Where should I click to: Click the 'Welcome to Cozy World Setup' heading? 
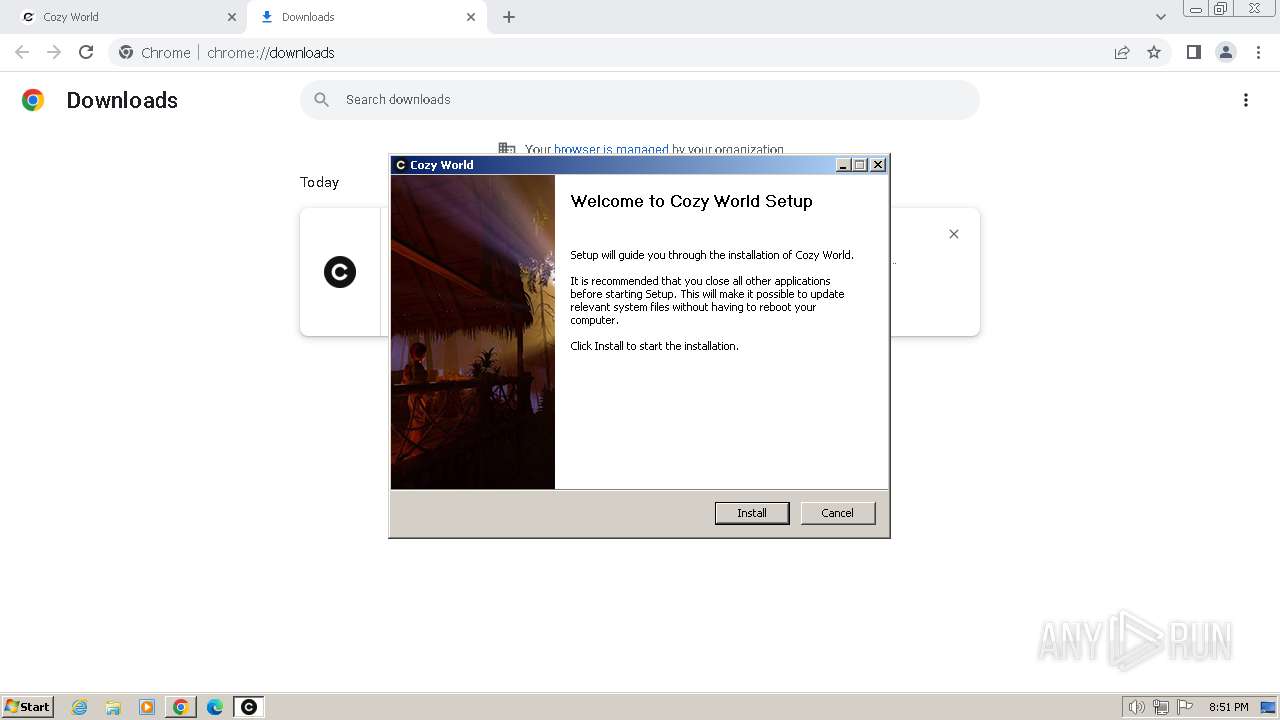click(691, 201)
